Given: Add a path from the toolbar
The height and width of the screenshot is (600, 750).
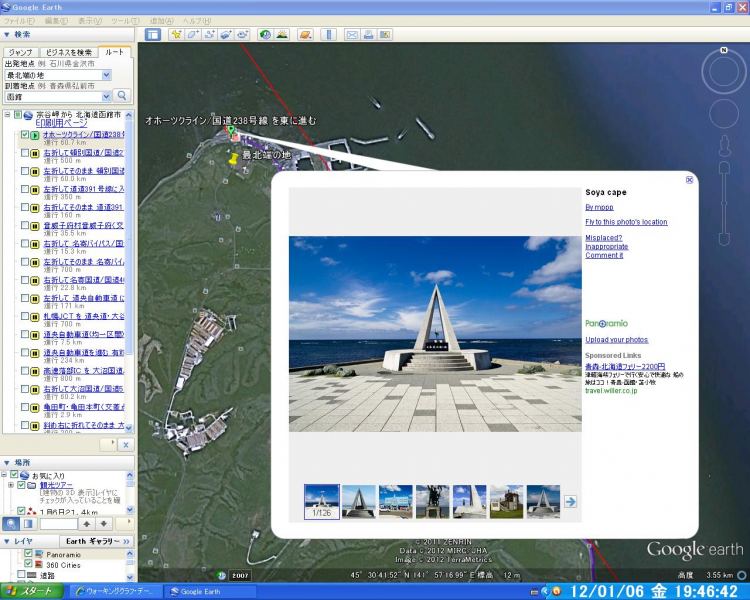Looking at the screenshot, I should pyautogui.click(x=209, y=34).
